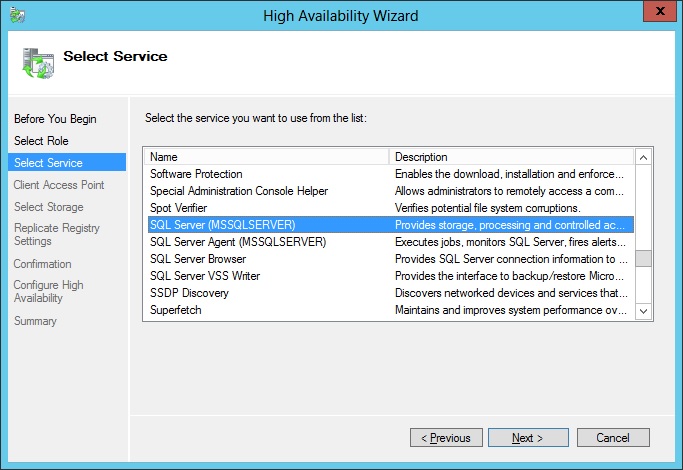Click the scrollbar thumb of the service list
Viewport: 683px width, 470px height.
643,258
